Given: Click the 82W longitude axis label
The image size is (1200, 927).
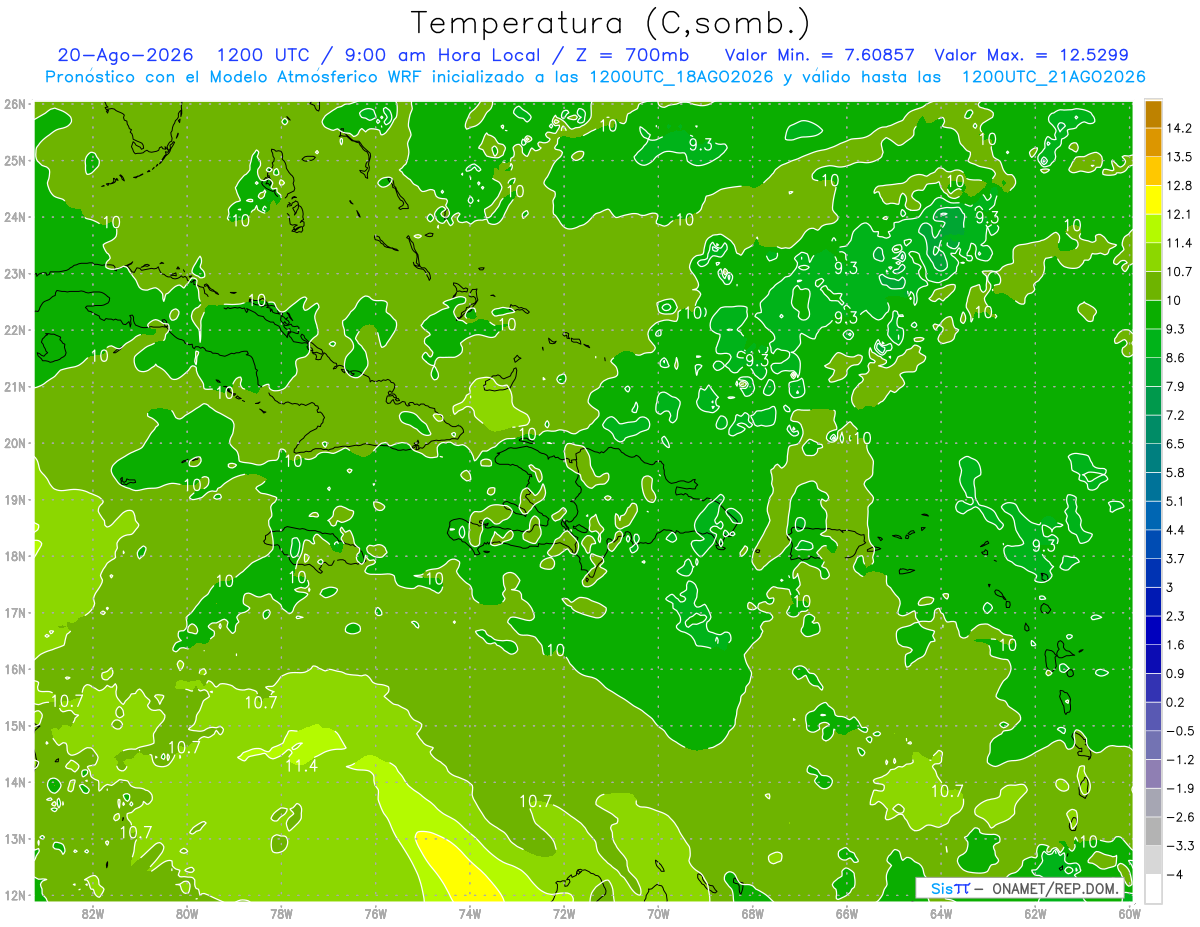Looking at the screenshot, I should click(92, 913).
